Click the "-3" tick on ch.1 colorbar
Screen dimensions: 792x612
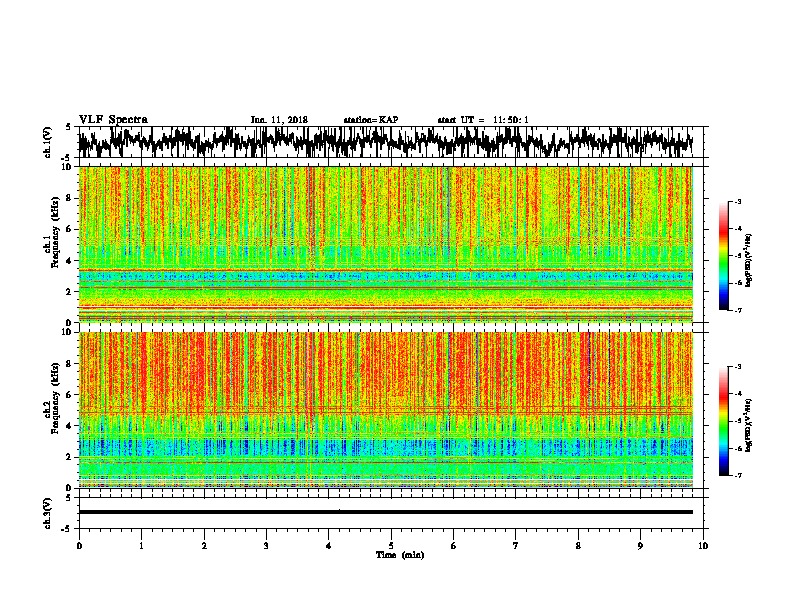(x=738, y=202)
